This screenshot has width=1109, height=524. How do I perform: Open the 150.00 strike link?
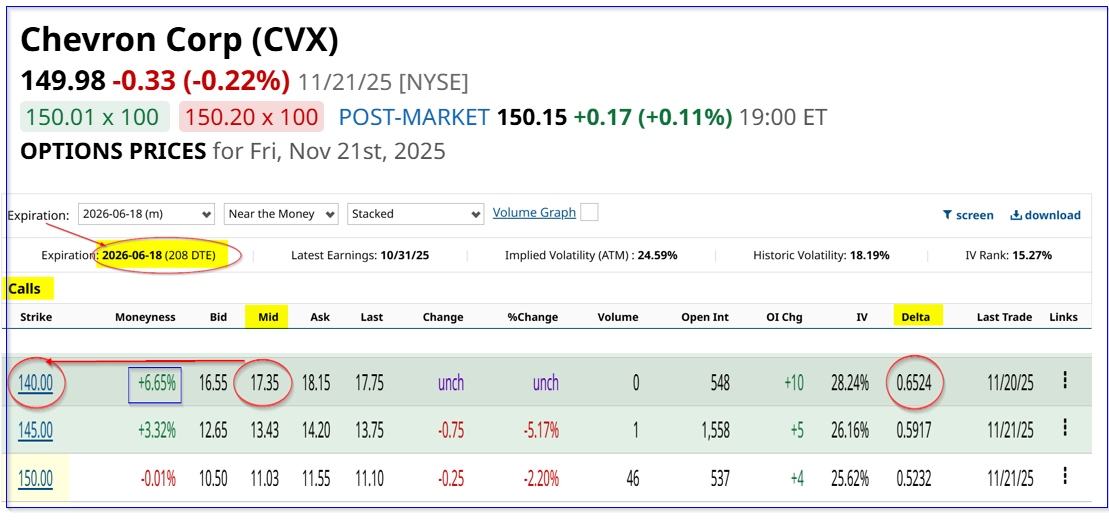(x=36, y=478)
